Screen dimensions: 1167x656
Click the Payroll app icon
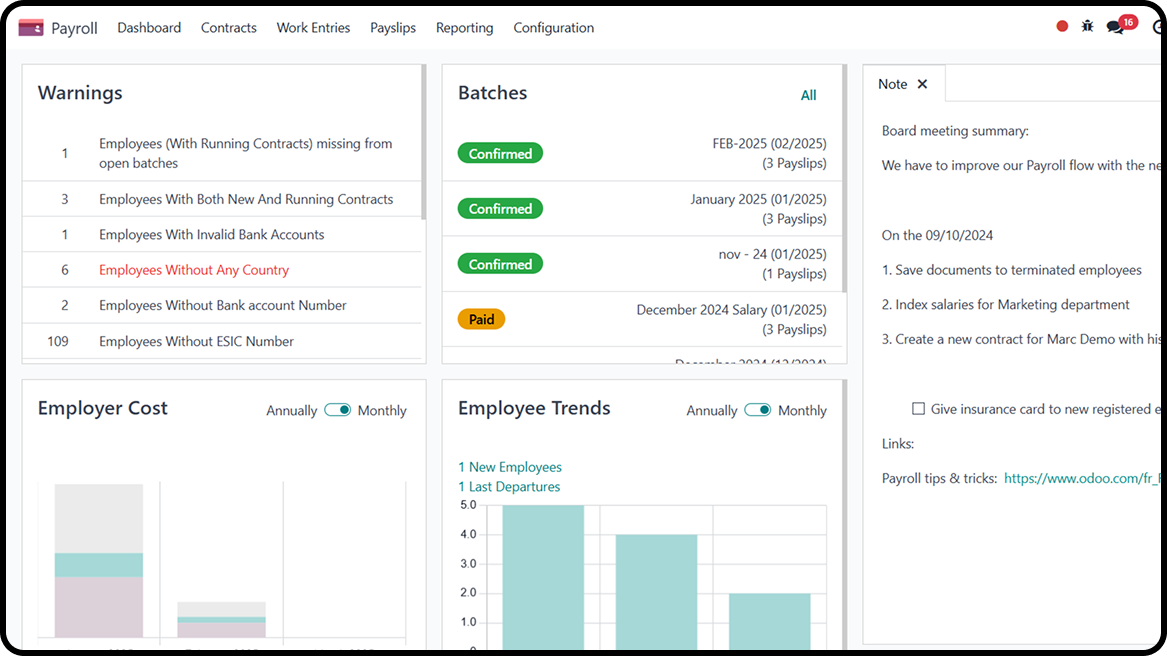click(31, 28)
